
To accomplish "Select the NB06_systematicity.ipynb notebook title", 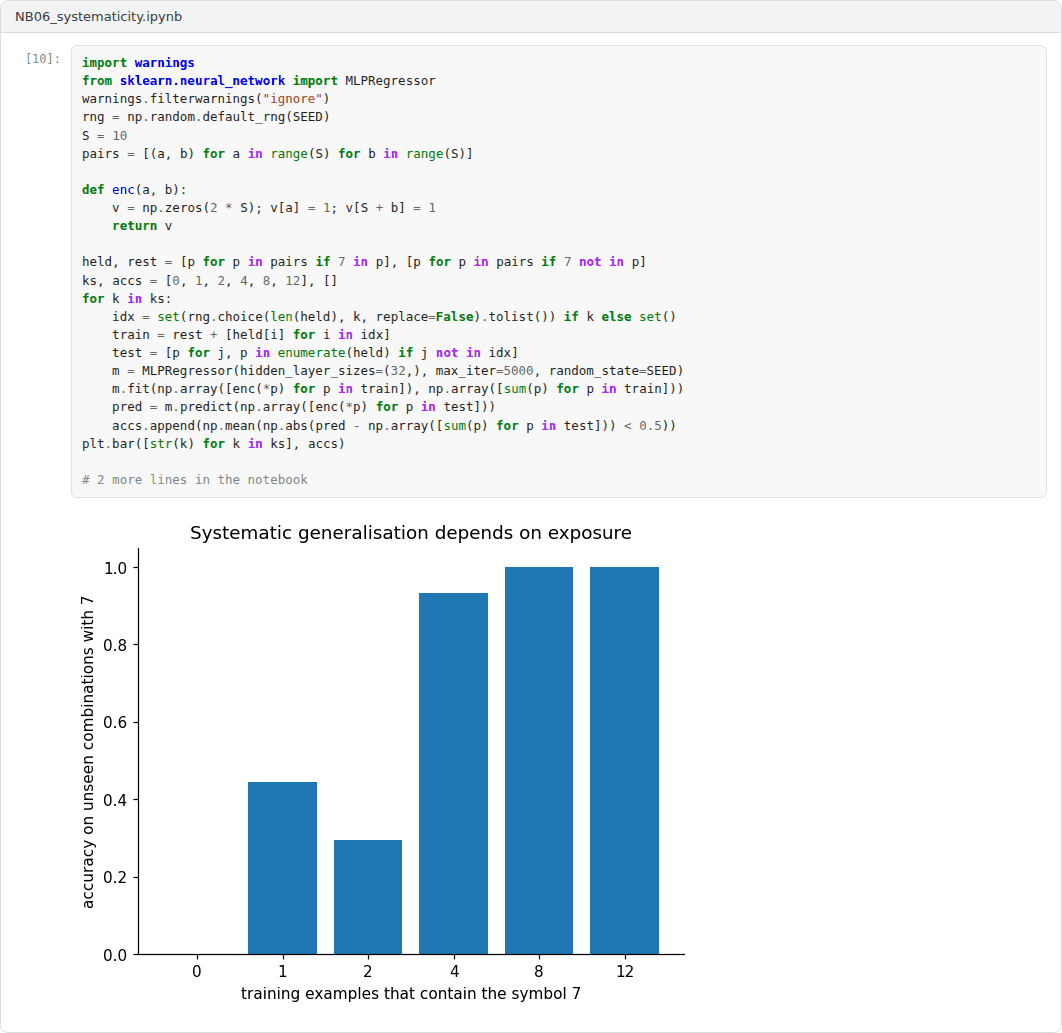I will tap(98, 16).
